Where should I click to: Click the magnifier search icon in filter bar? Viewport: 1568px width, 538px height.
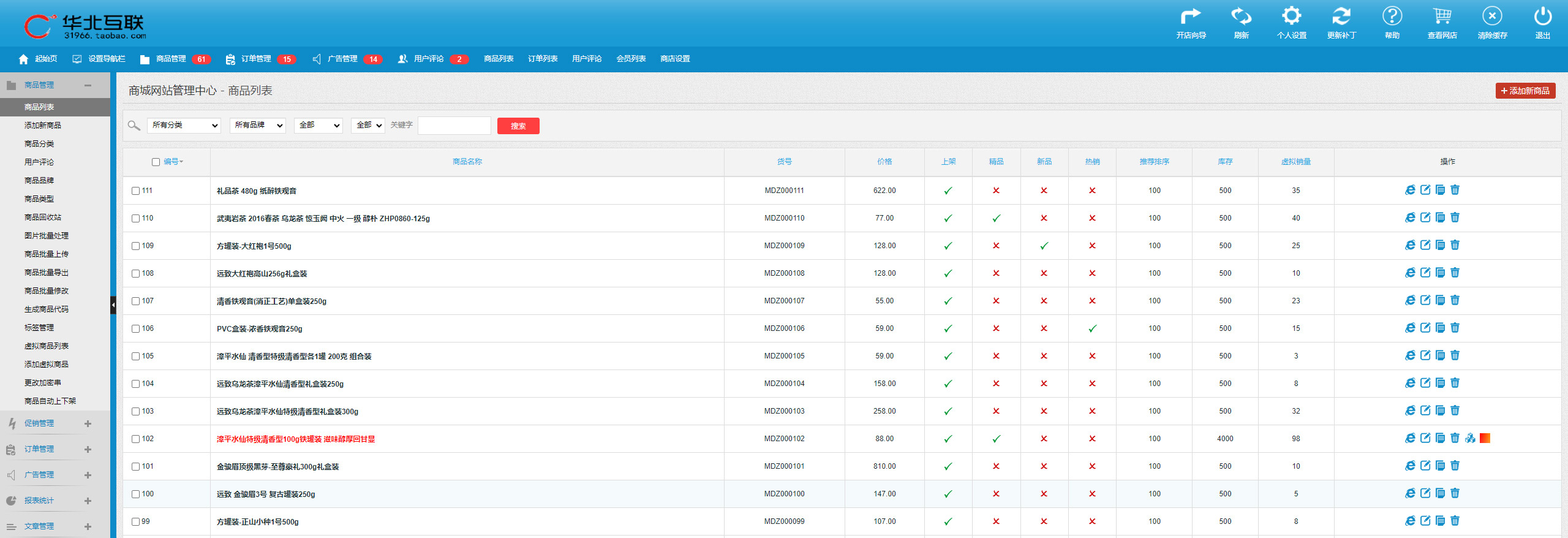tap(134, 126)
